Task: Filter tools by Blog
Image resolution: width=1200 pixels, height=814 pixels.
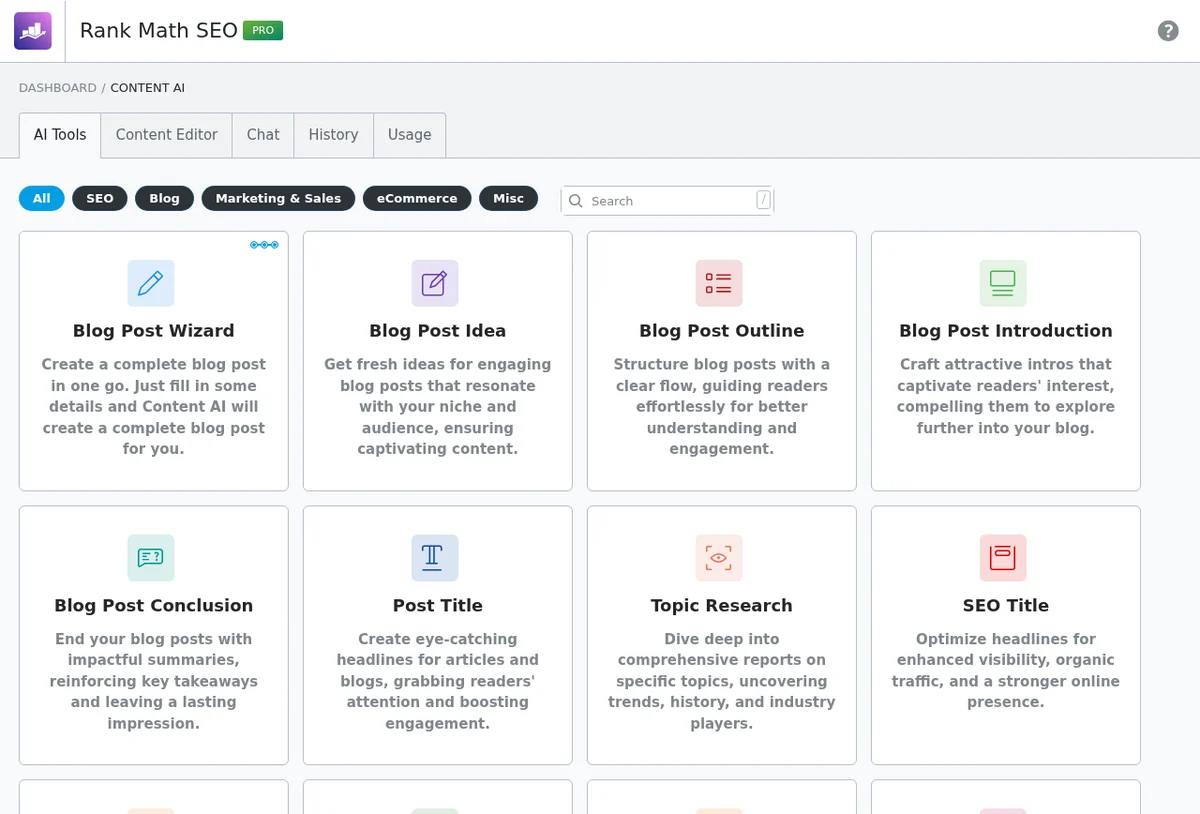Action: coord(164,198)
